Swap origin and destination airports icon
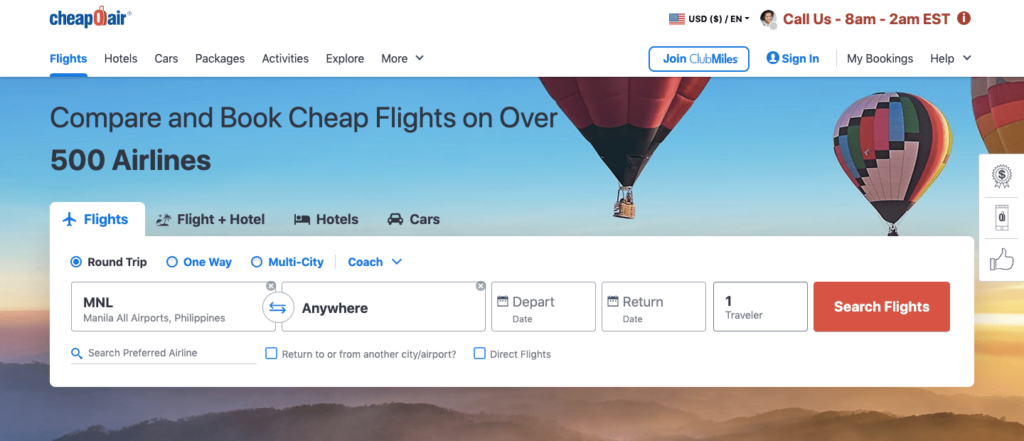Screen dimensions: 1024x441 click(278, 308)
